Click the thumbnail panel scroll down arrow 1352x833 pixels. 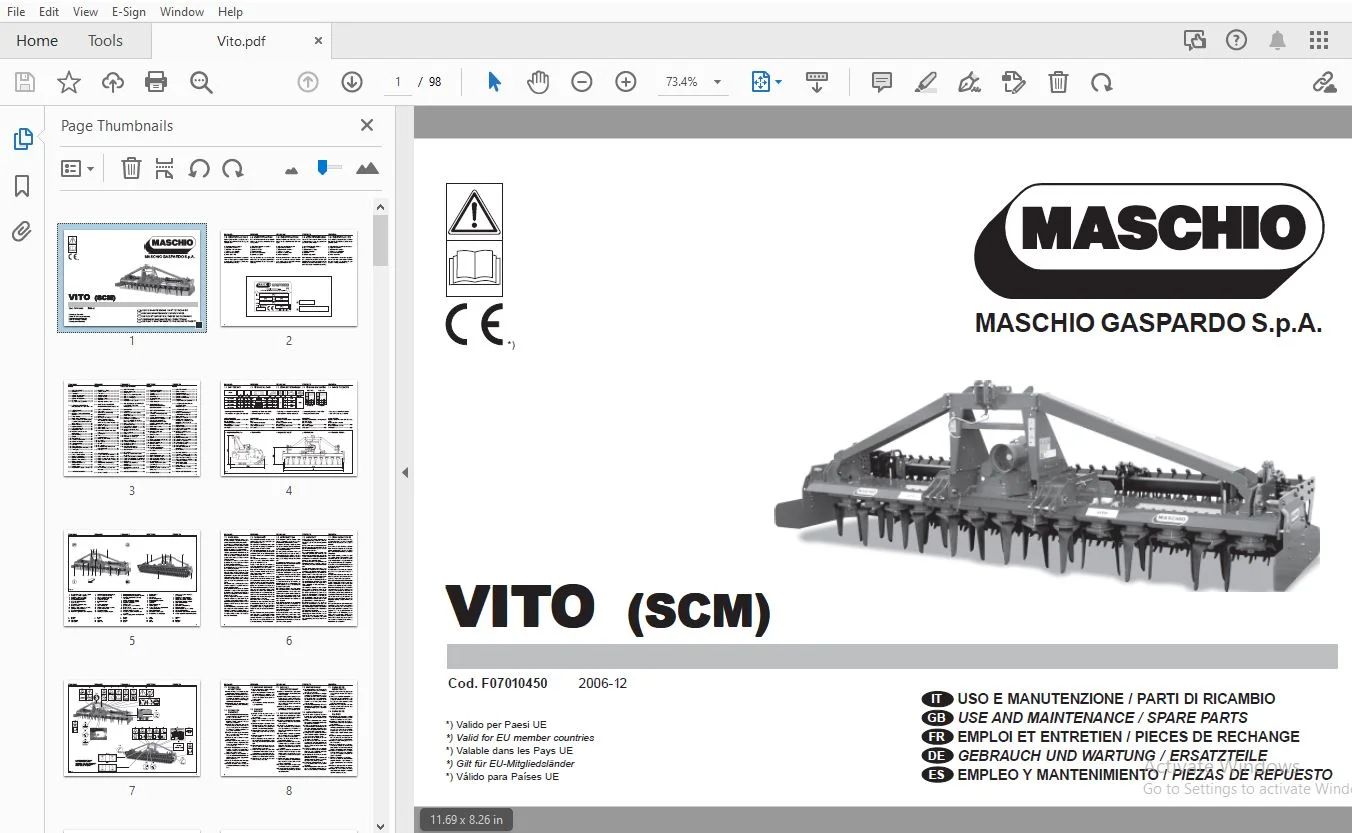pos(380,826)
